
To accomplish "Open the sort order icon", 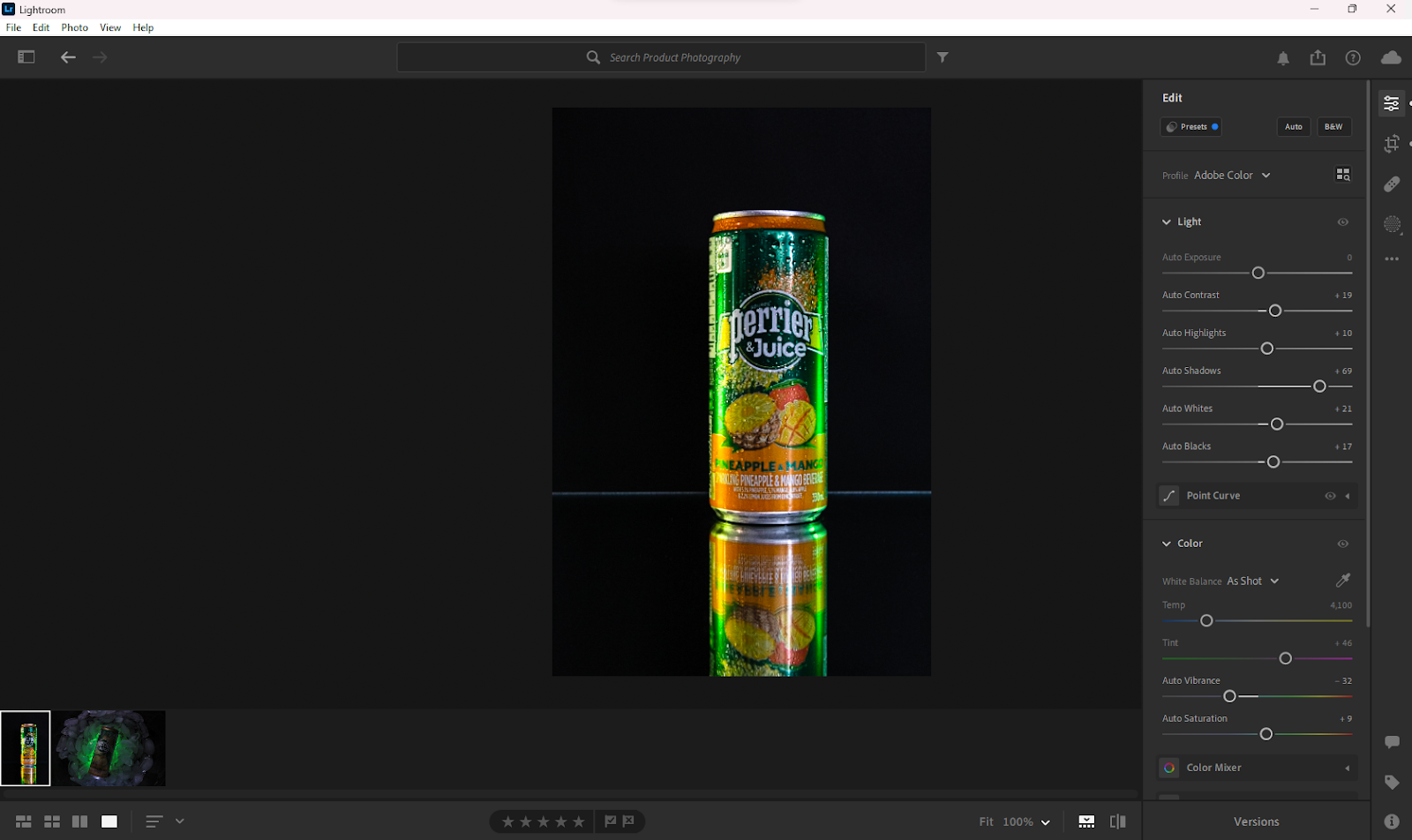I will click(154, 821).
